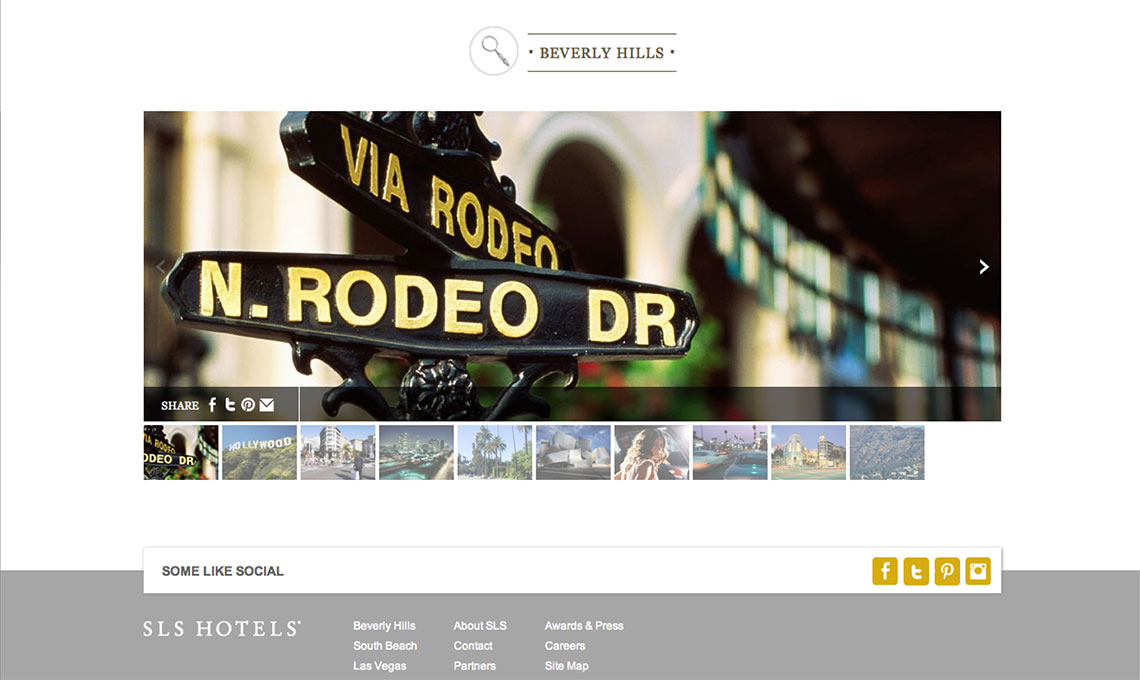
Task: Open the Awards & Press link
Action: click(x=584, y=626)
